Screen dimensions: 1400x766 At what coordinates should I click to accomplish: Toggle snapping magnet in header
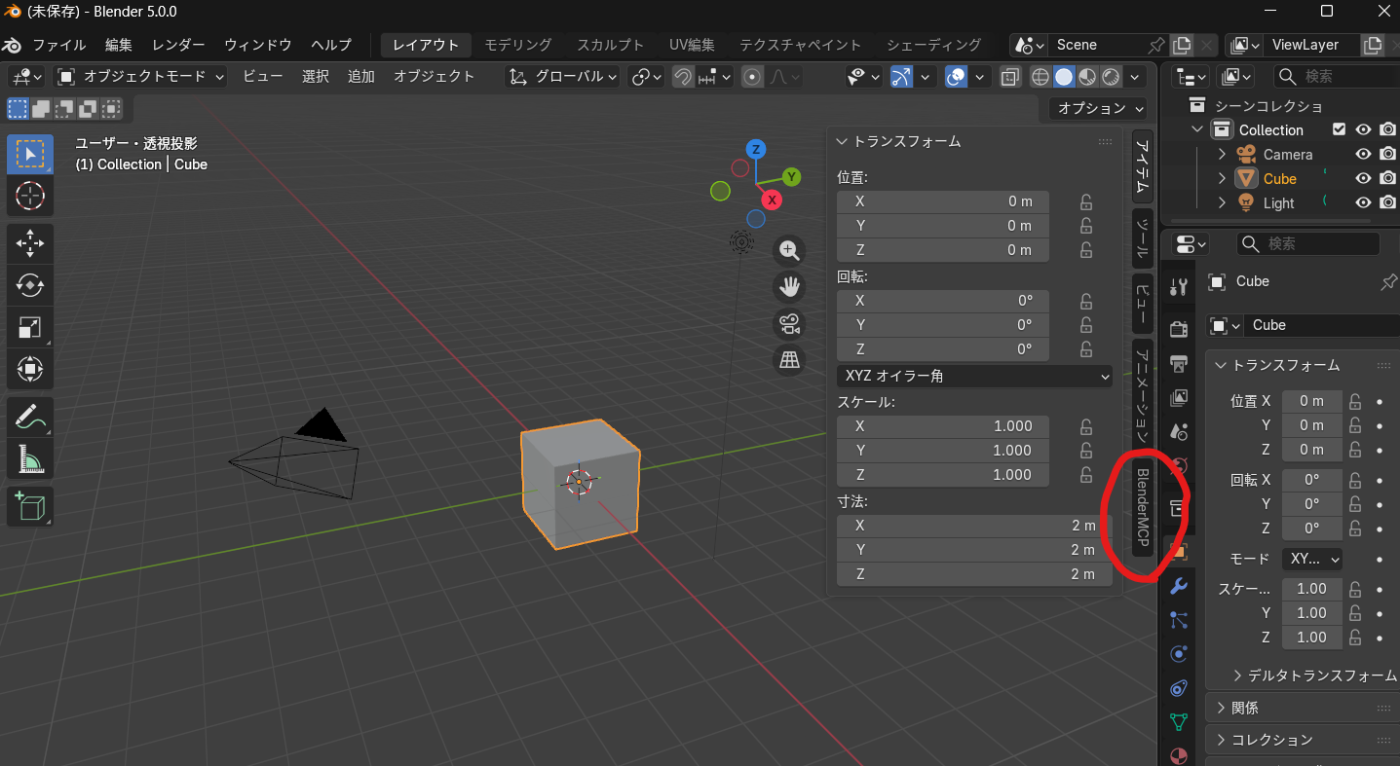683,76
